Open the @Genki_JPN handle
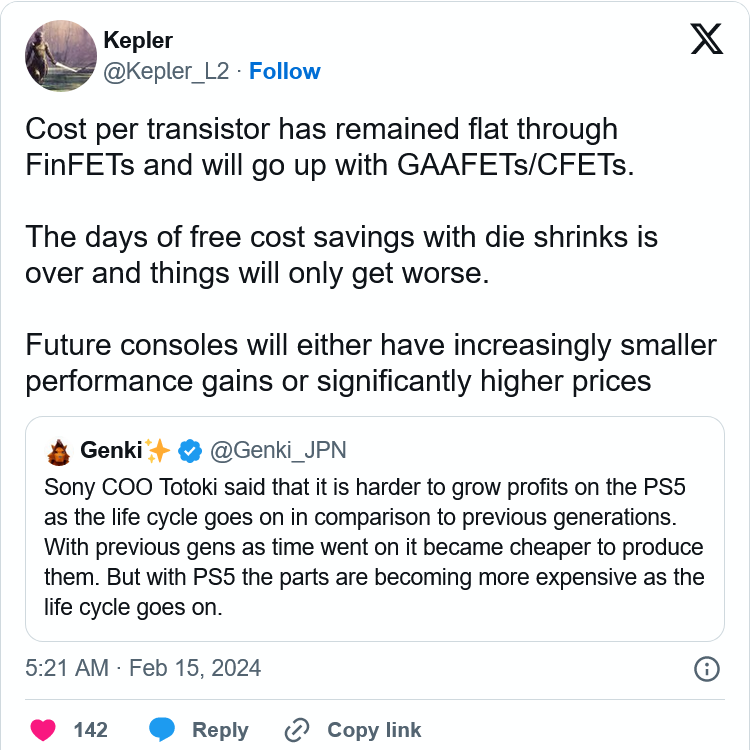Screen dimensions: 750x750 [278, 451]
